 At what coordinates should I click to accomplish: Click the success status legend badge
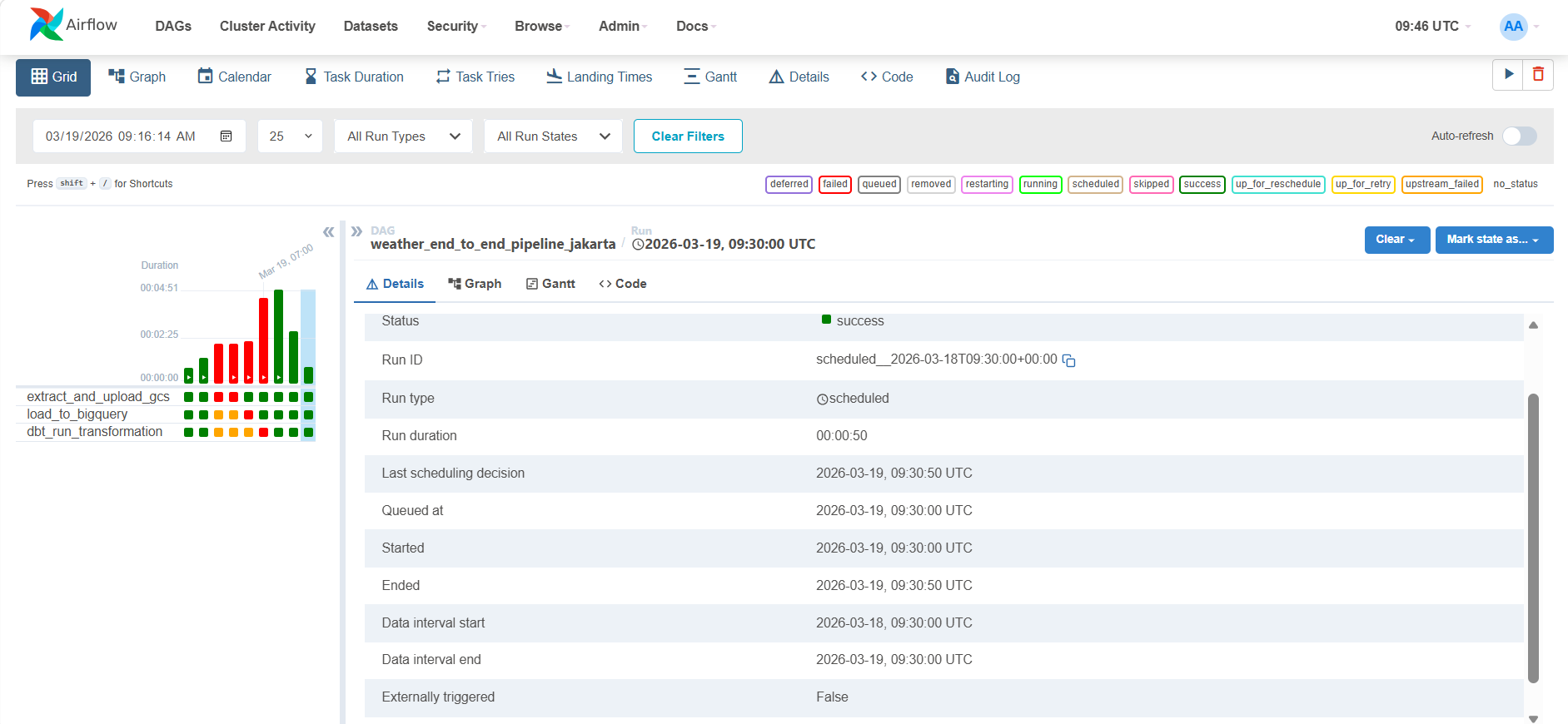(1202, 184)
